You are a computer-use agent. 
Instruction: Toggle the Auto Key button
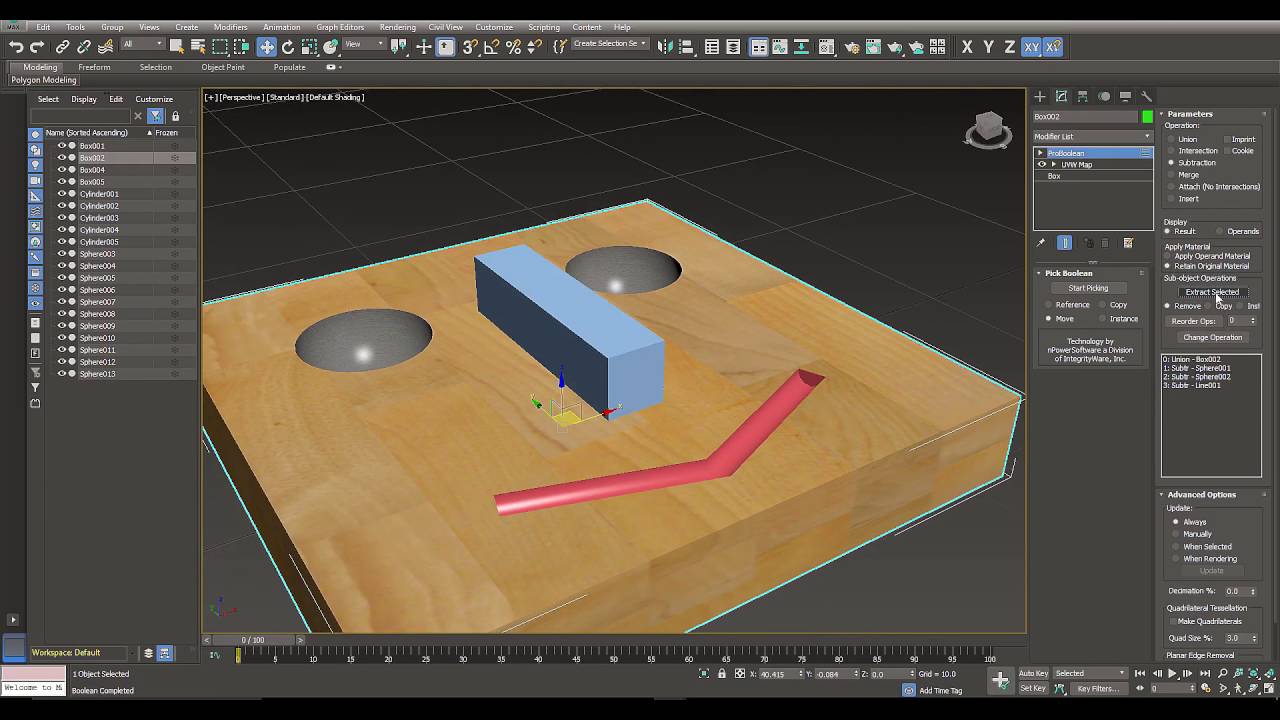tap(1033, 673)
